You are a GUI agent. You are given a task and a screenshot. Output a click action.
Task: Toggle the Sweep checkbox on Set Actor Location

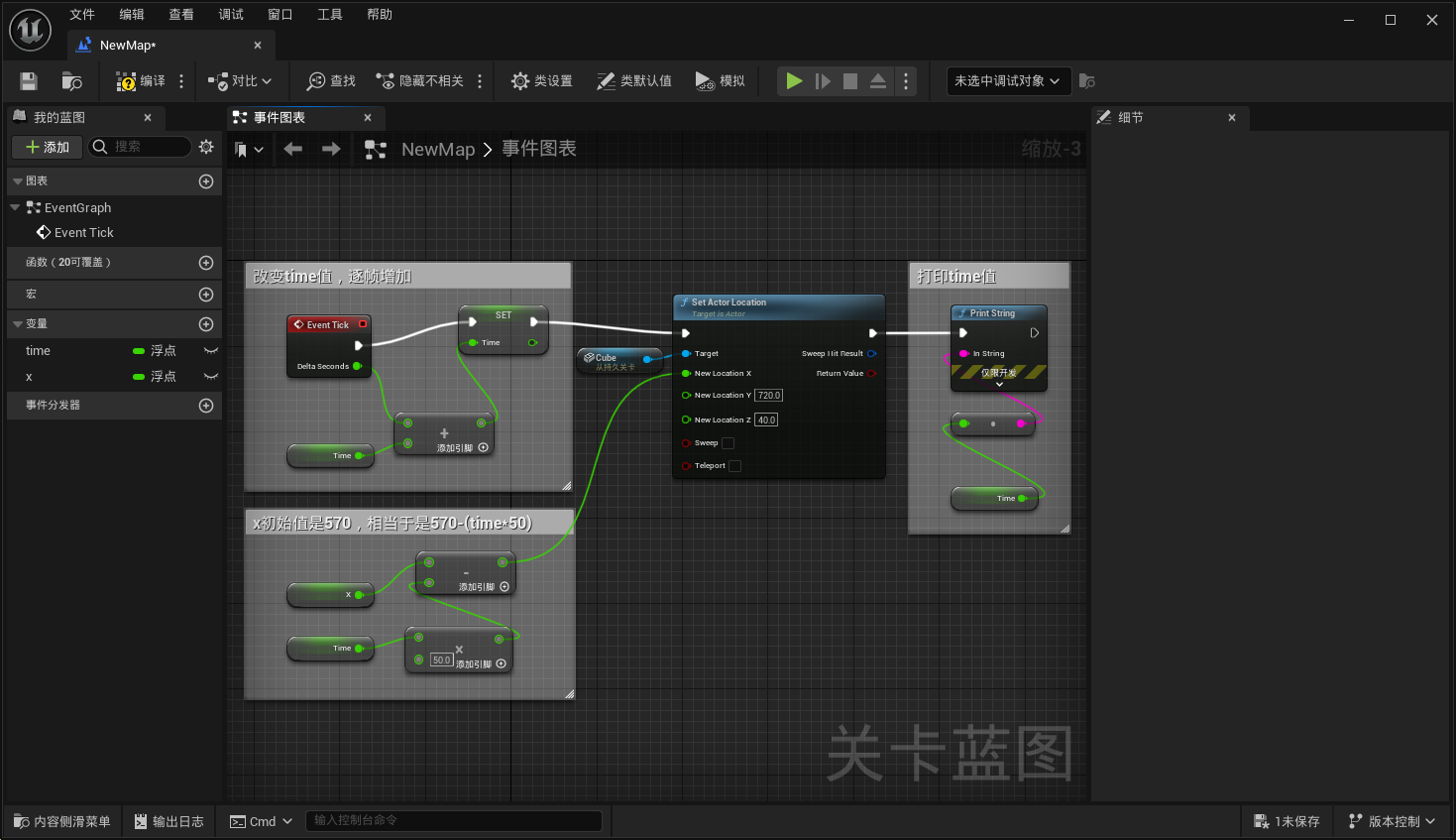point(728,443)
